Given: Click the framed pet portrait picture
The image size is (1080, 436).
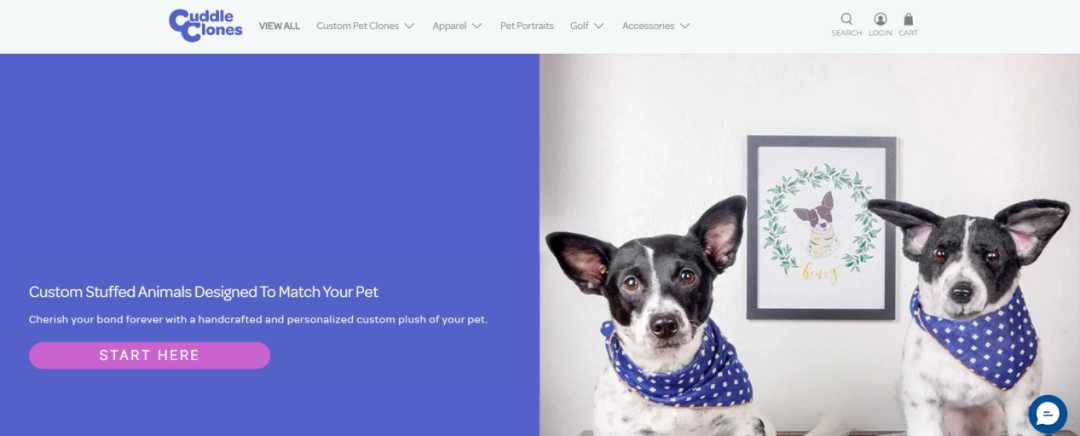Looking at the screenshot, I should (821, 228).
